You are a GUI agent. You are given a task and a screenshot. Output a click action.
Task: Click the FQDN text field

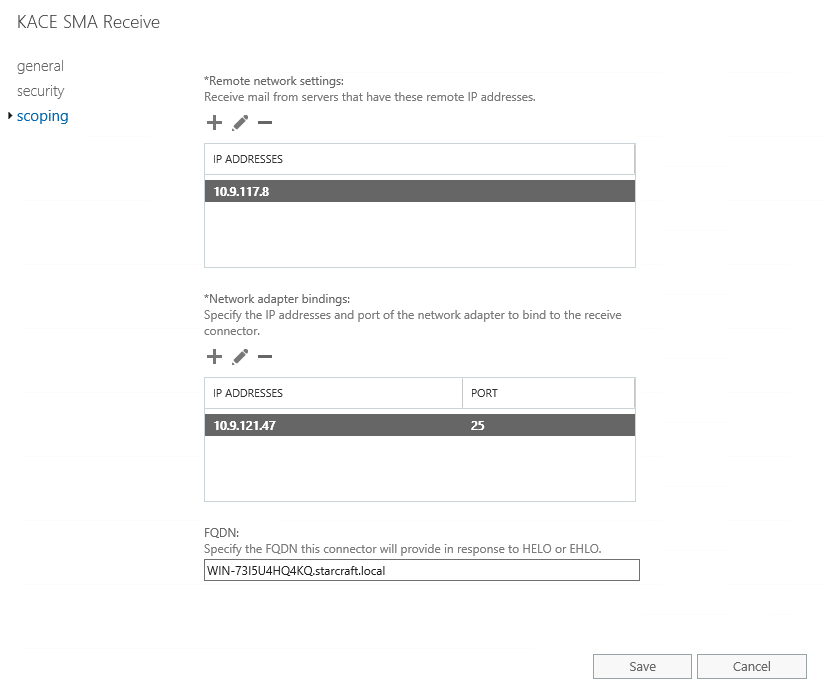pyautogui.click(x=421, y=570)
